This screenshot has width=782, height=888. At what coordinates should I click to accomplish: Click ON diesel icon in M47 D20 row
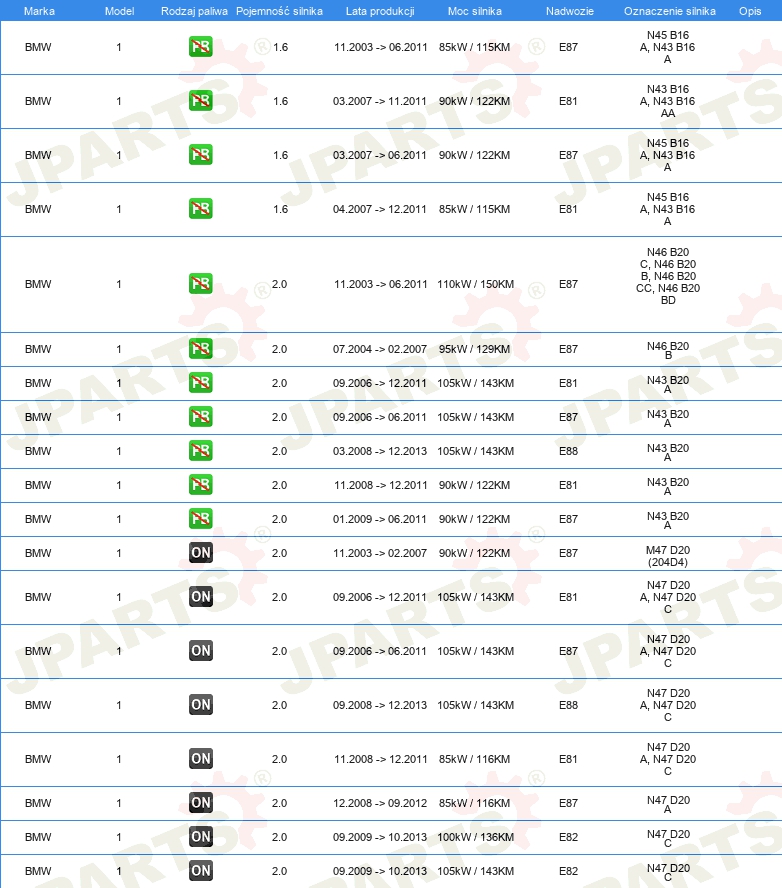point(200,552)
